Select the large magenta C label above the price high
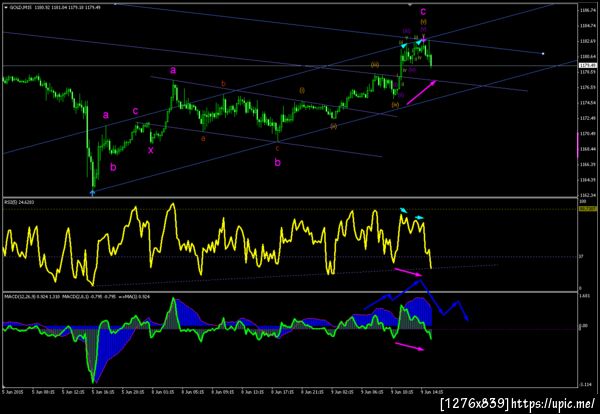This screenshot has height=414, width=600. [423, 12]
